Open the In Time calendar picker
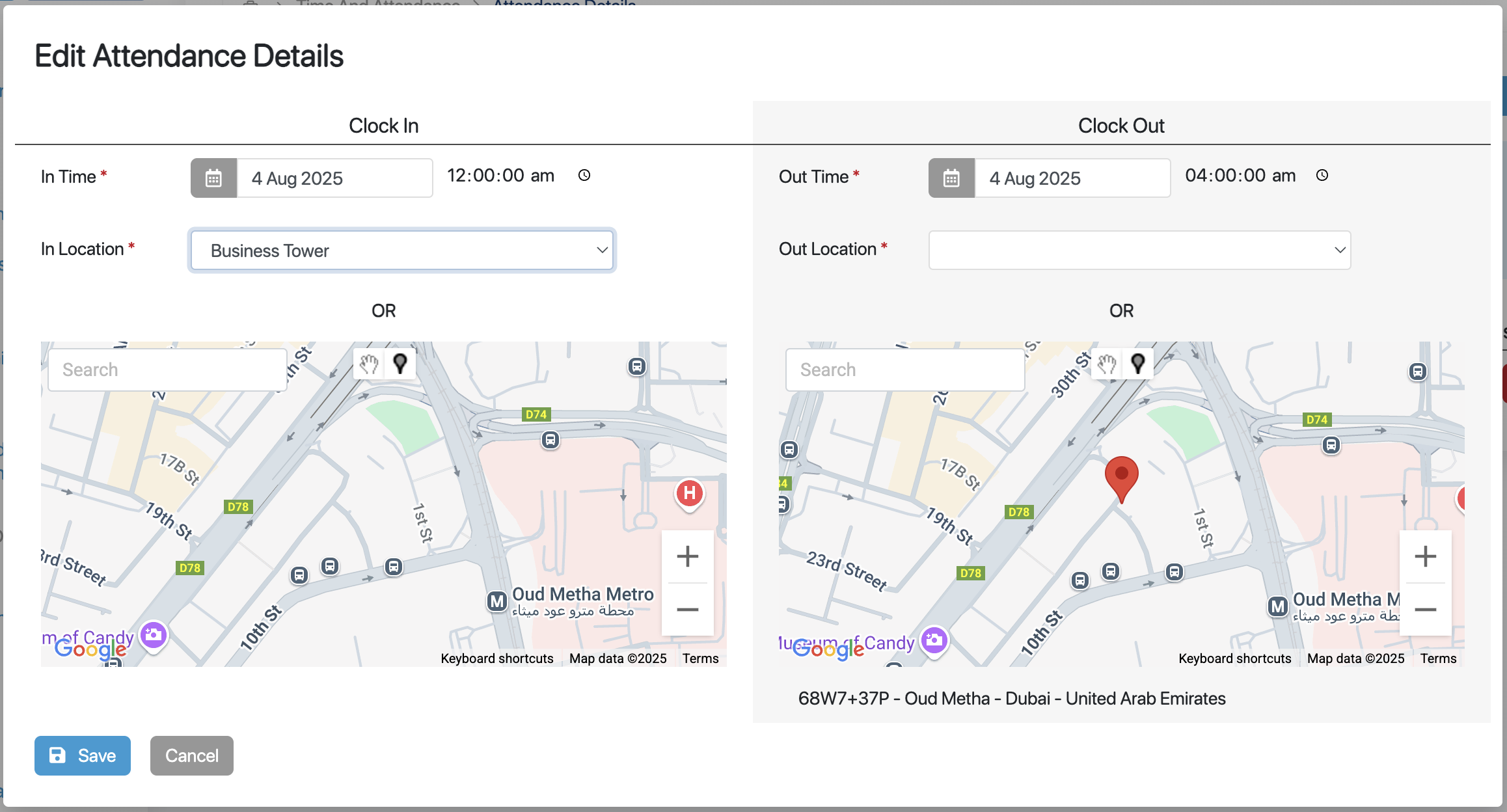This screenshot has height=812, width=1507. coord(213,178)
